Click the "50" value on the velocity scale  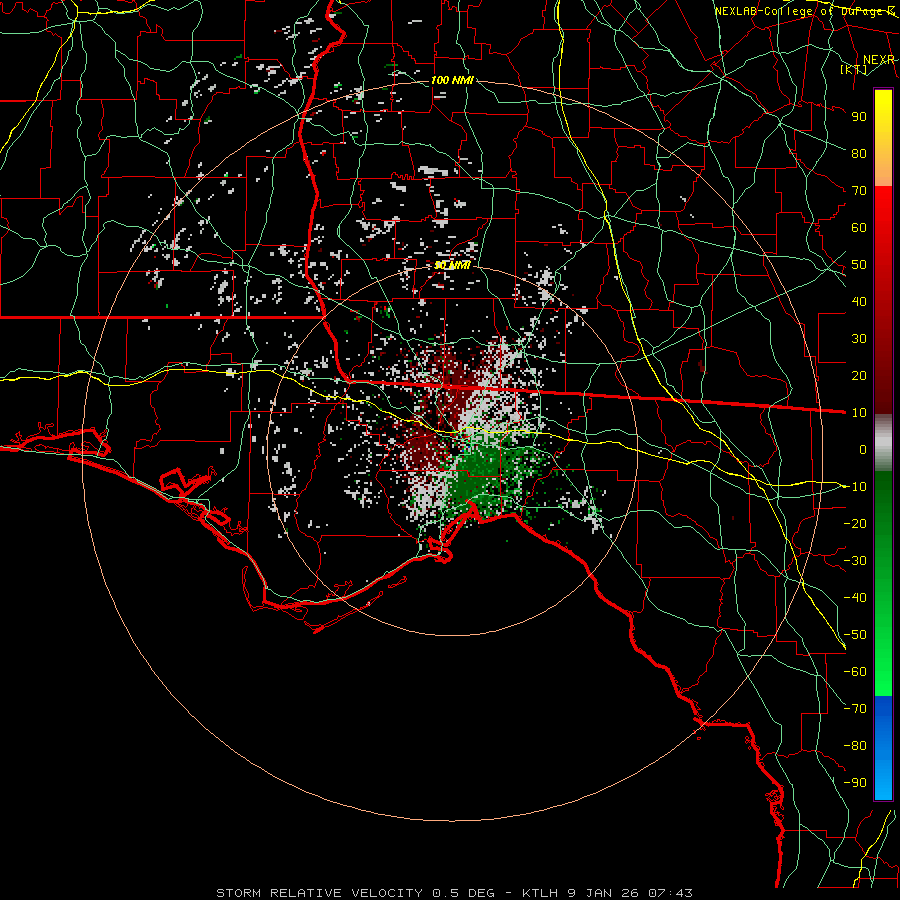pyautogui.click(x=859, y=265)
